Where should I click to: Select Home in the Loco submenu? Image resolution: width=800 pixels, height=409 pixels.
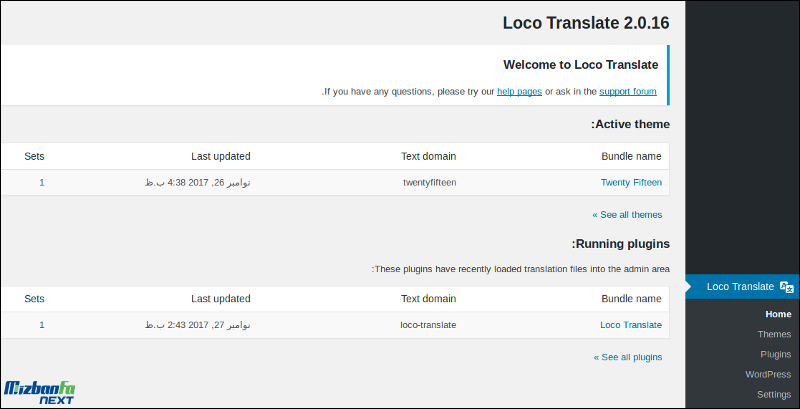778,314
